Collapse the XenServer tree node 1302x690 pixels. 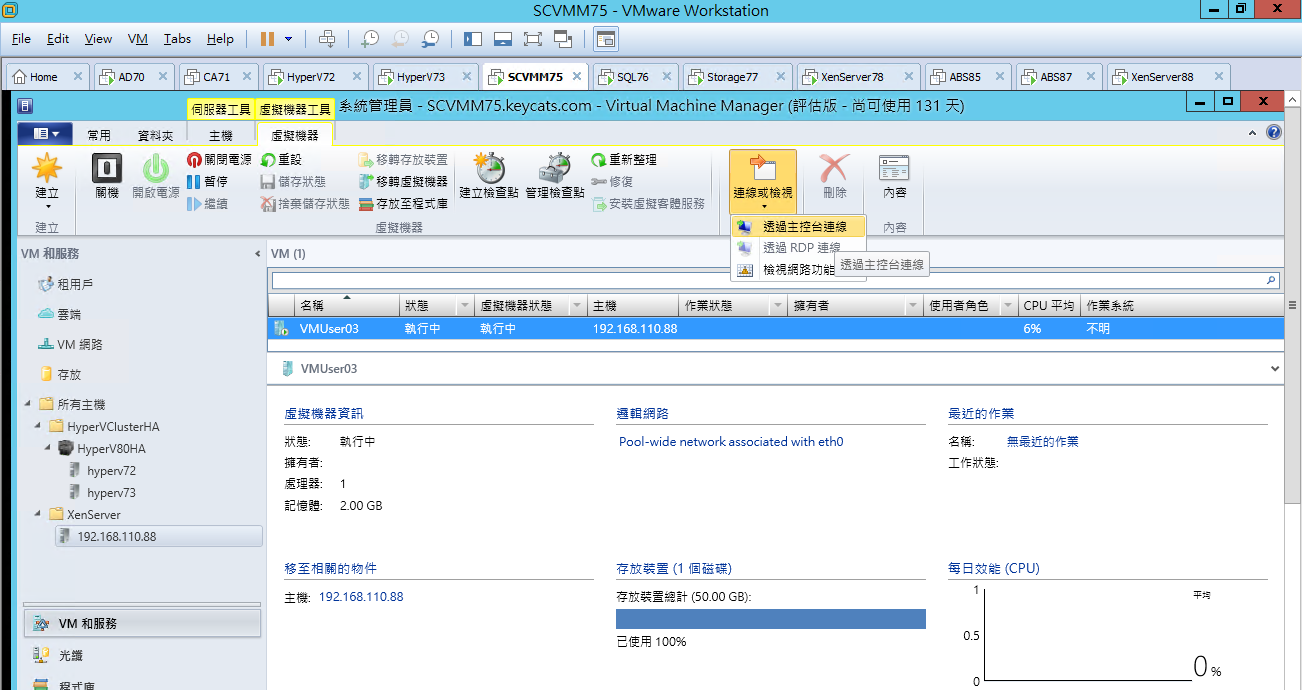(38, 515)
